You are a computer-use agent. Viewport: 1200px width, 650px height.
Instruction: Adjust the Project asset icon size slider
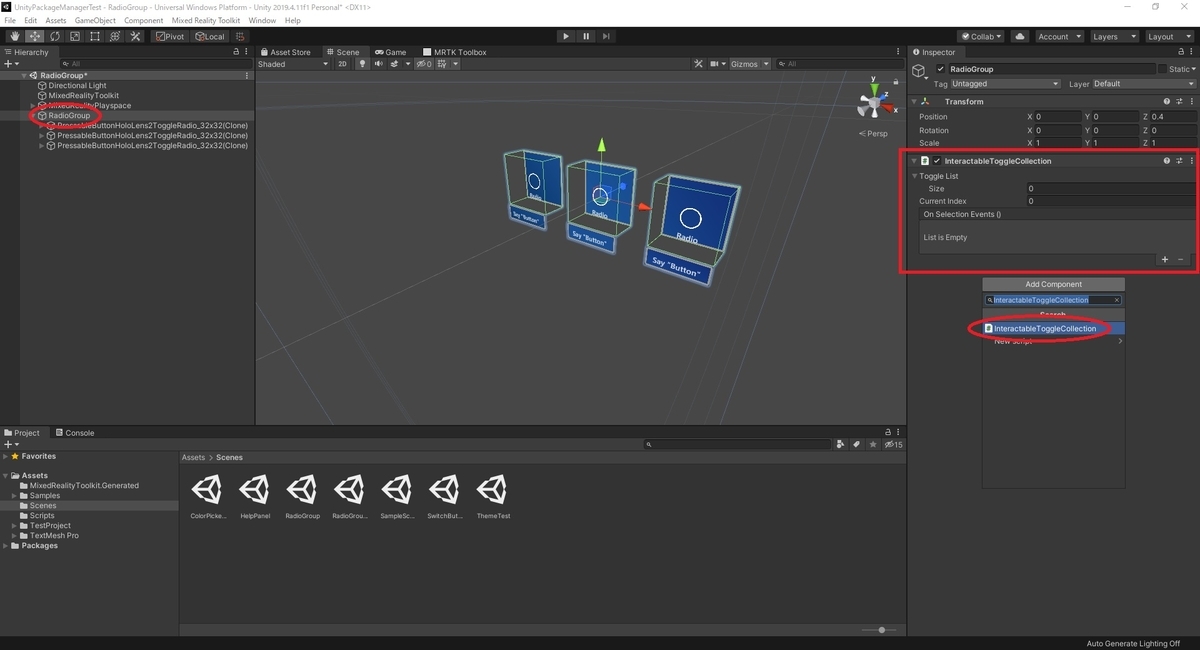880,630
